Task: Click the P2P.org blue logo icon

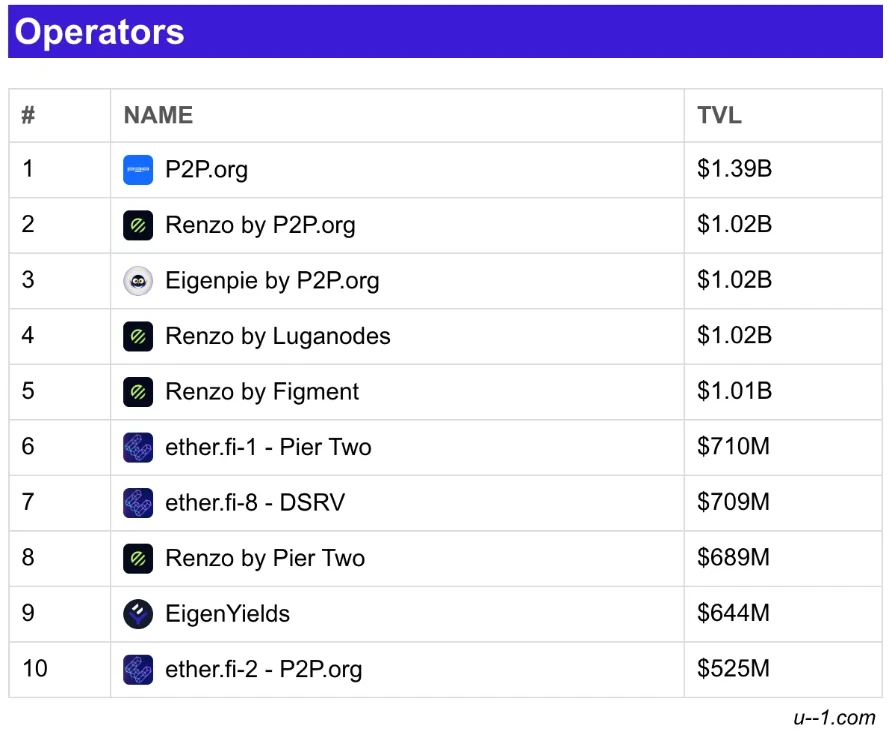Action: click(x=138, y=170)
